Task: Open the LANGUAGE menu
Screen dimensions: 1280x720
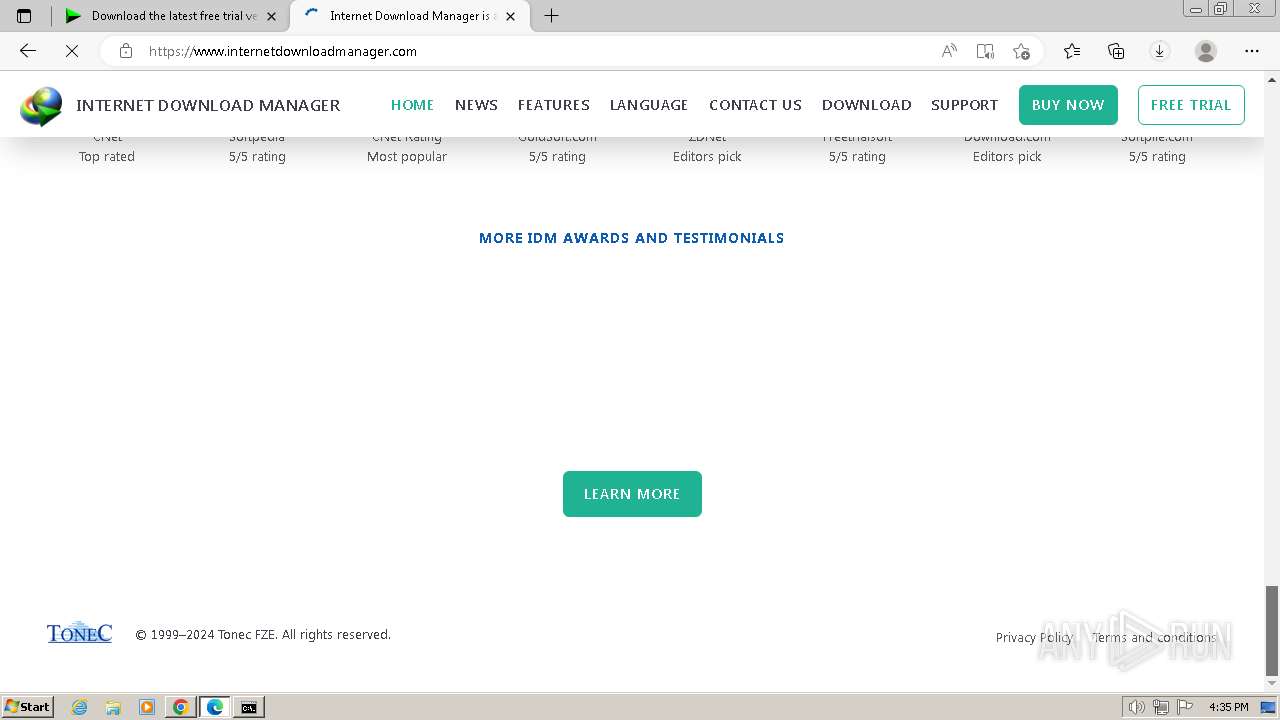Action: coord(649,105)
